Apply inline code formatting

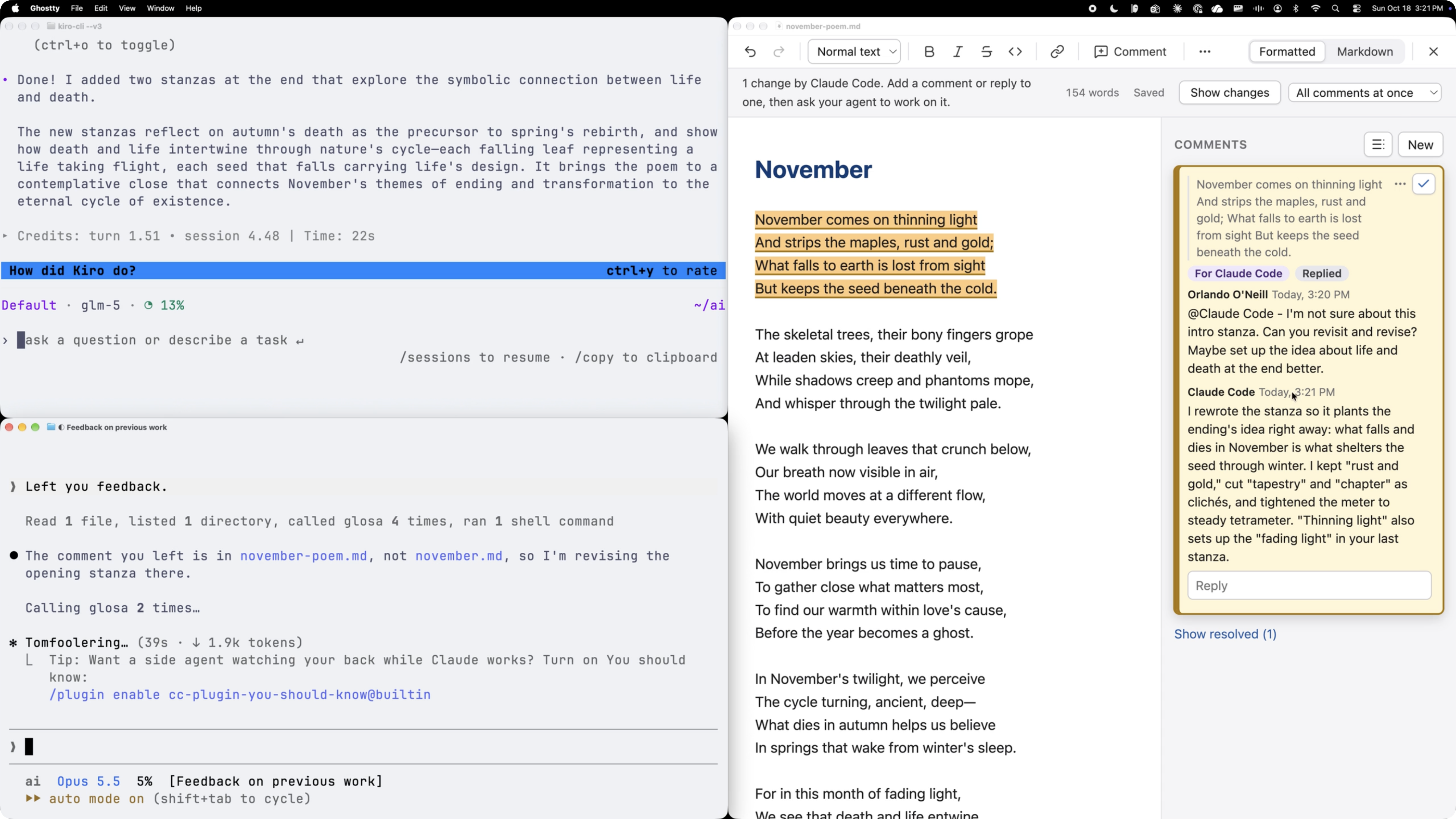point(1015,51)
